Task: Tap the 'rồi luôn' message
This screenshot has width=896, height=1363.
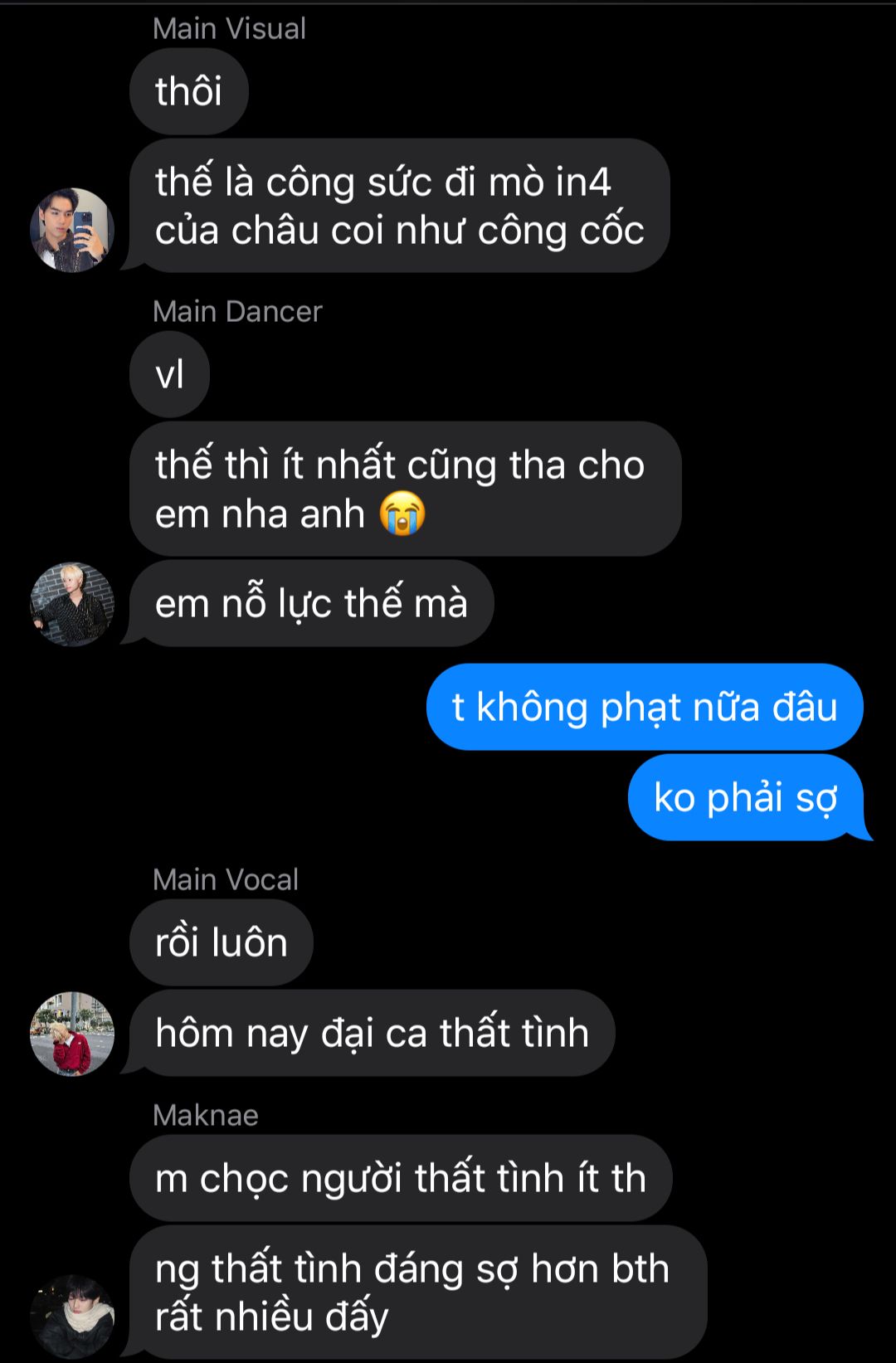Action: click(x=222, y=942)
